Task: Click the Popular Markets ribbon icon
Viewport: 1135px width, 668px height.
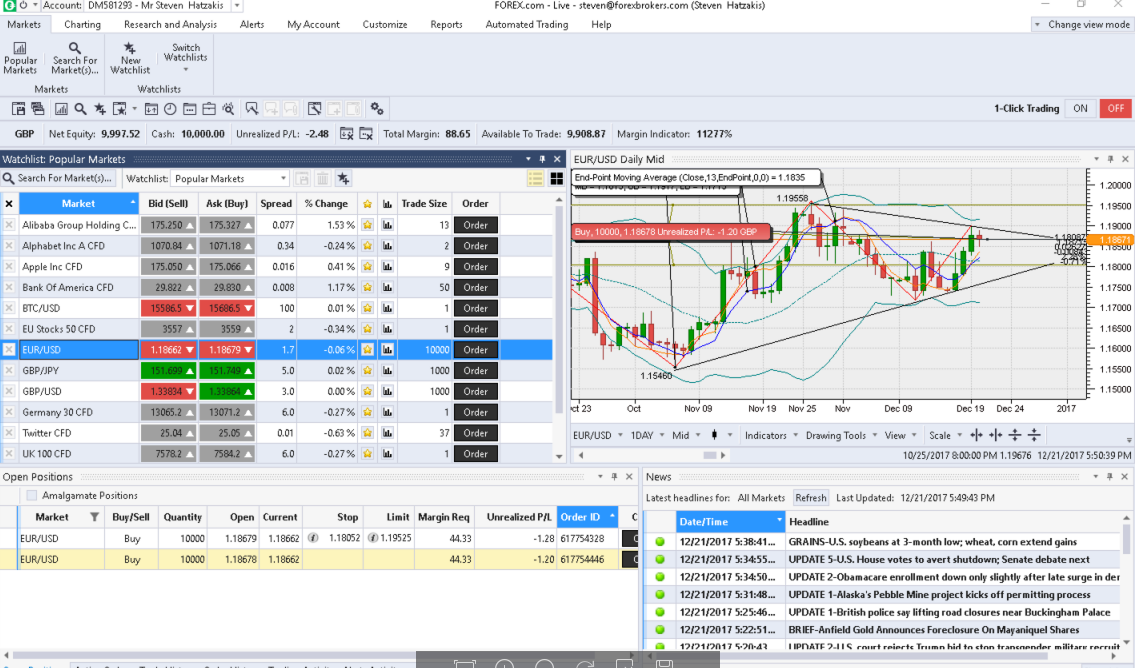Action: point(20,58)
